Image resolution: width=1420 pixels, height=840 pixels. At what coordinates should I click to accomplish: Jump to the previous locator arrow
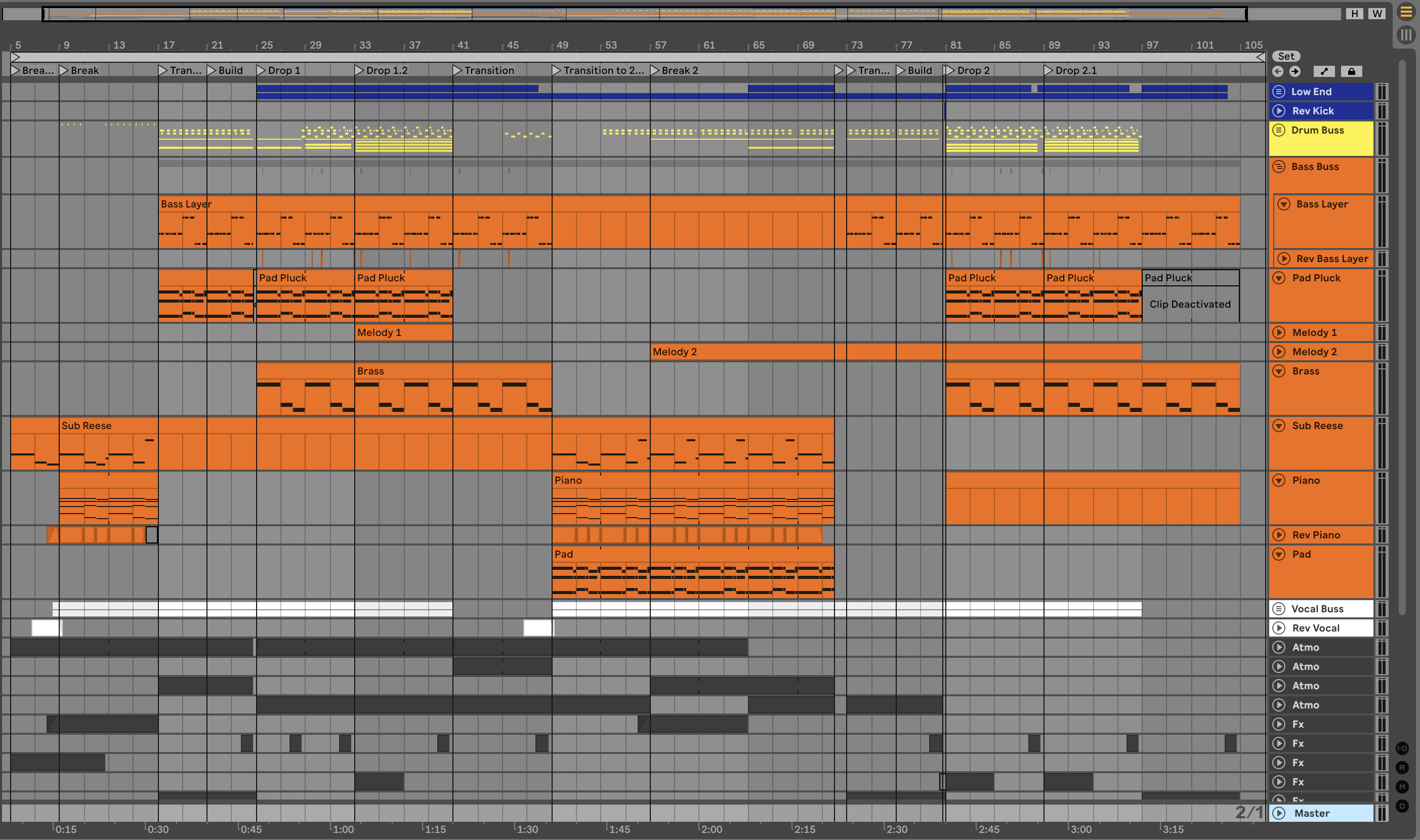point(1277,71)
